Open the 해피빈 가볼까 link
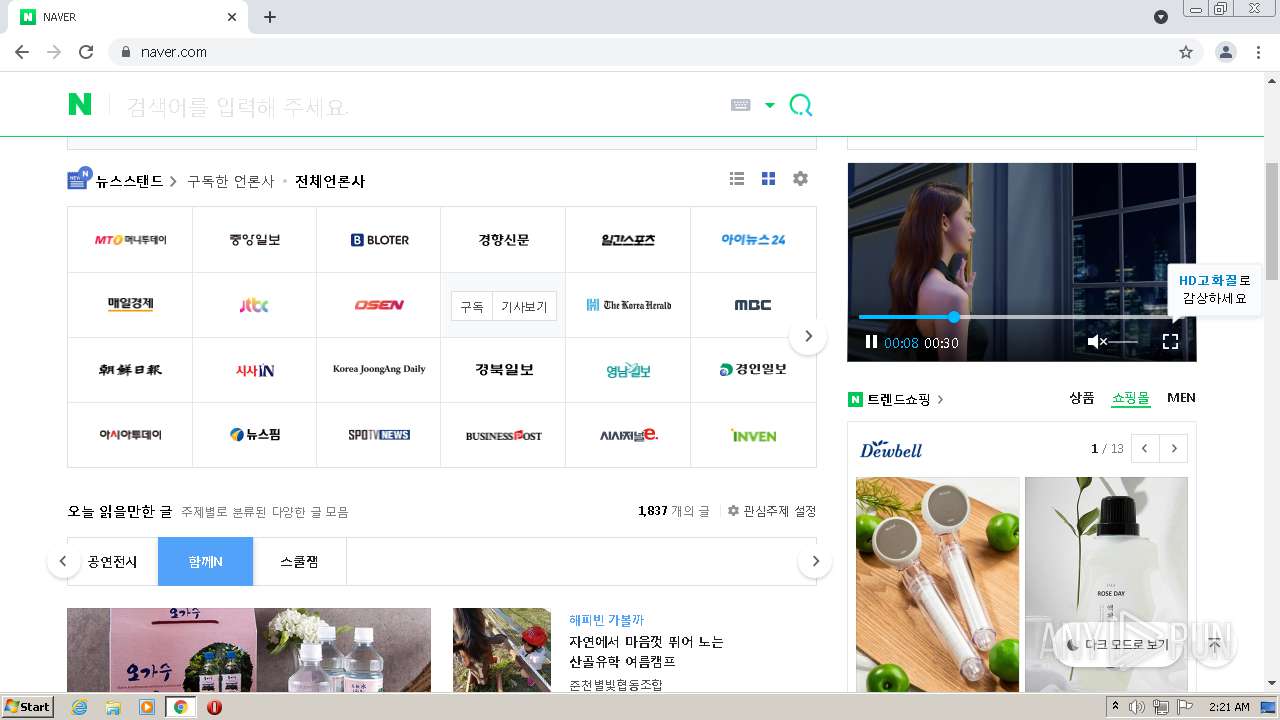The image size is (1280, 720). [606, 620]
